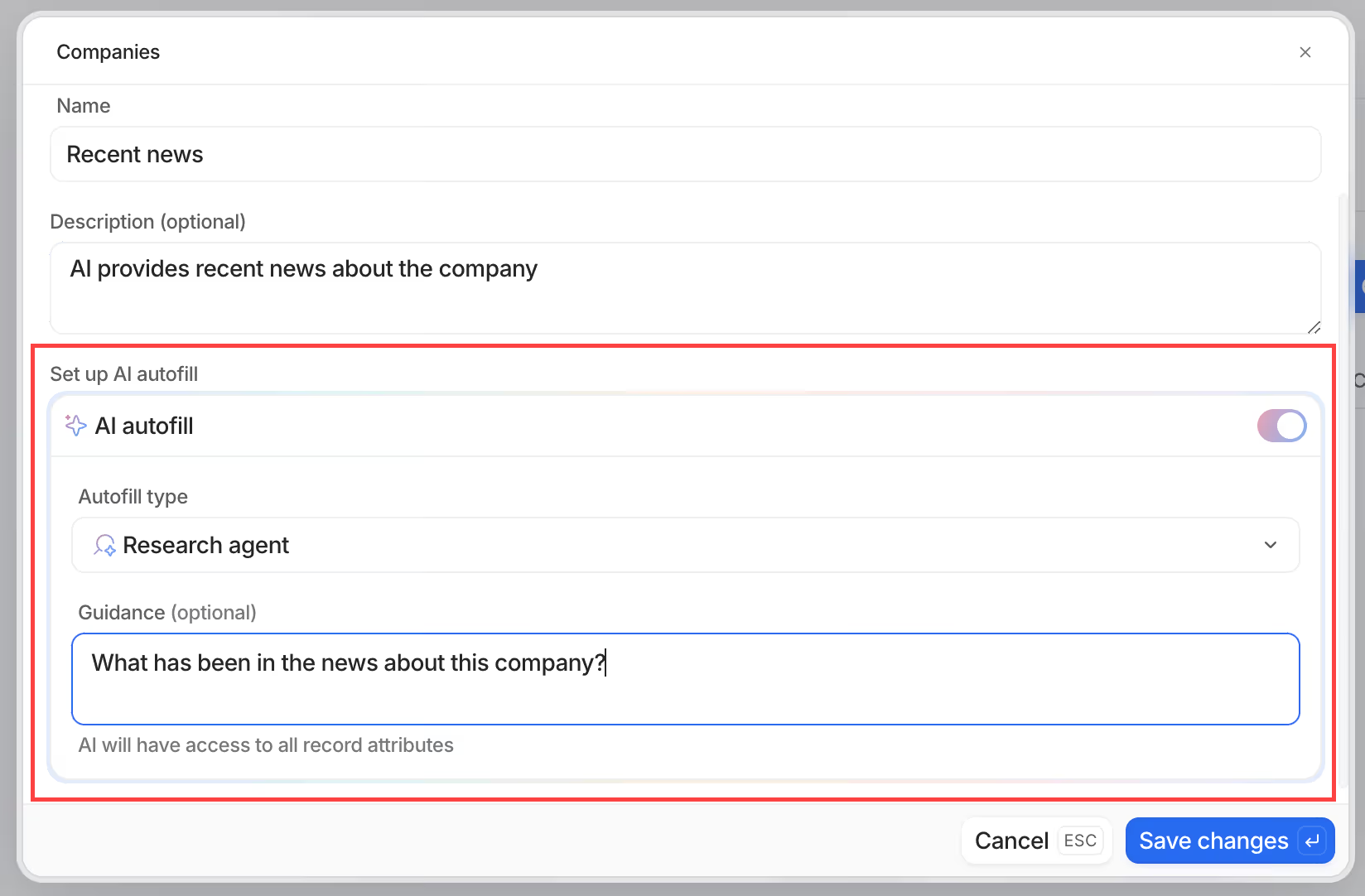
Task: Click the 'Guidance (optional)' label
Action: (167, 613)
